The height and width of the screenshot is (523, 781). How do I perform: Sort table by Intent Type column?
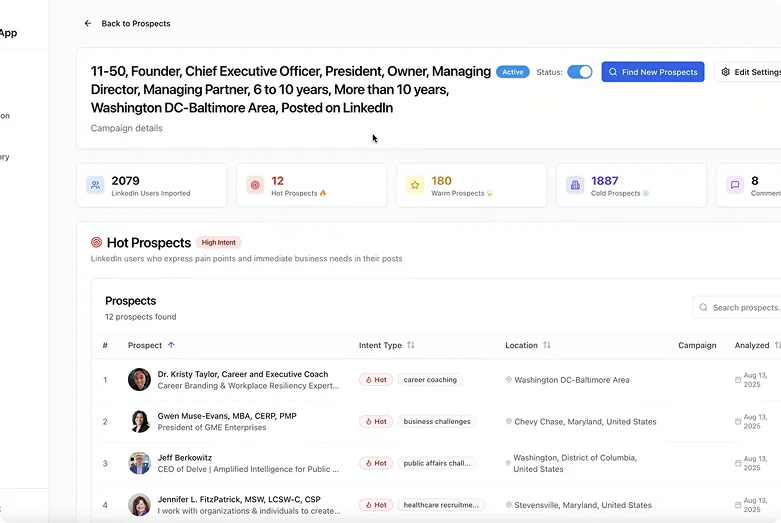(411, 345)
